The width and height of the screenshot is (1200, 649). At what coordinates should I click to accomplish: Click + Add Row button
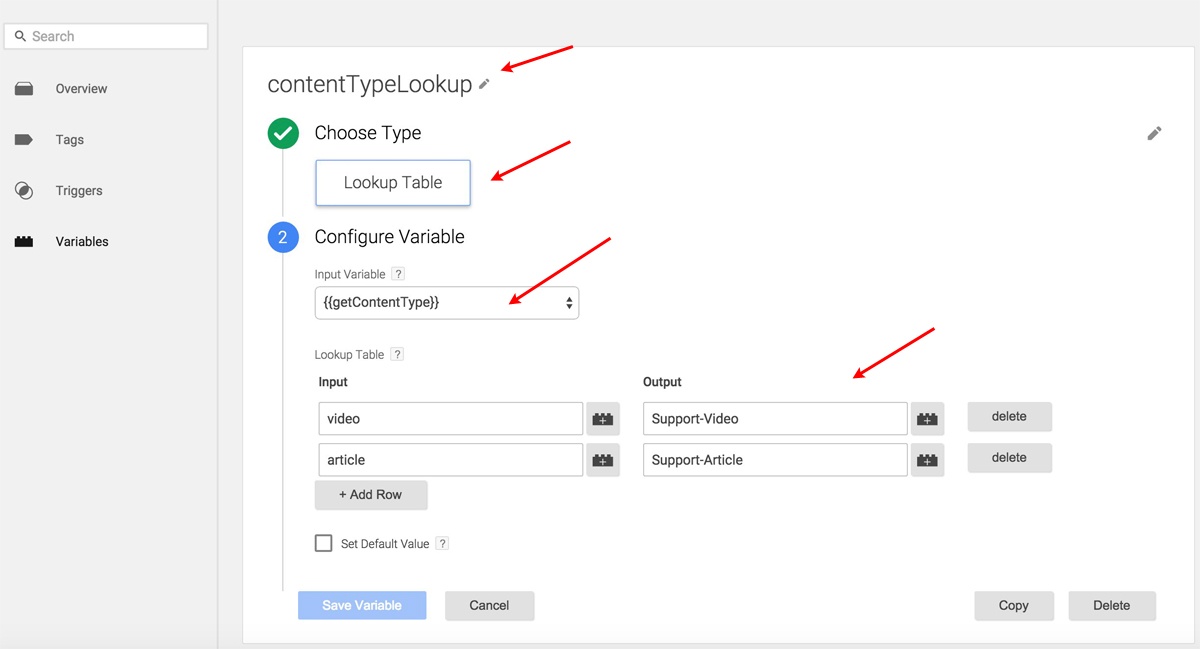click(371, 495)
